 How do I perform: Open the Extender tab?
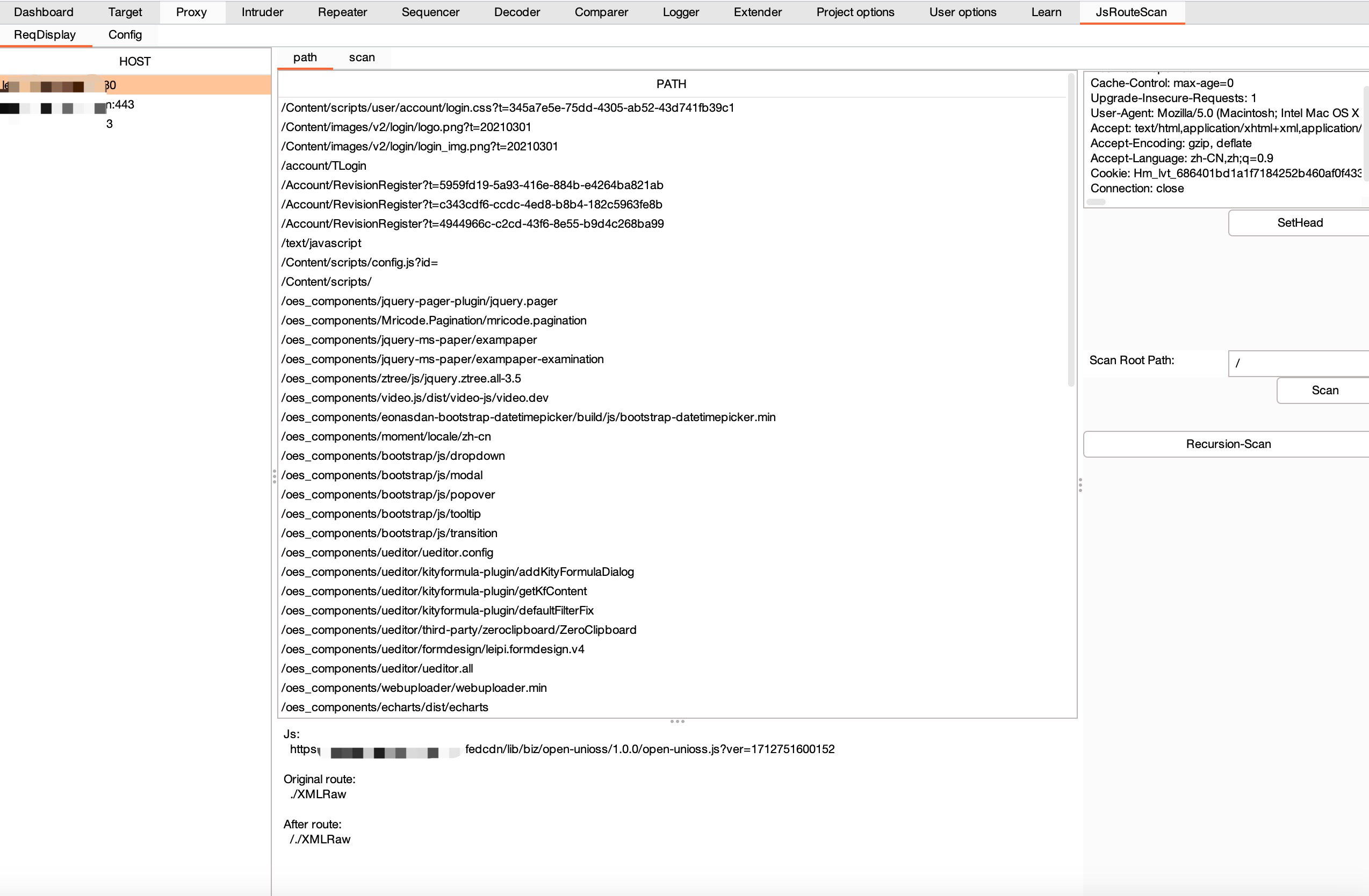757,12
